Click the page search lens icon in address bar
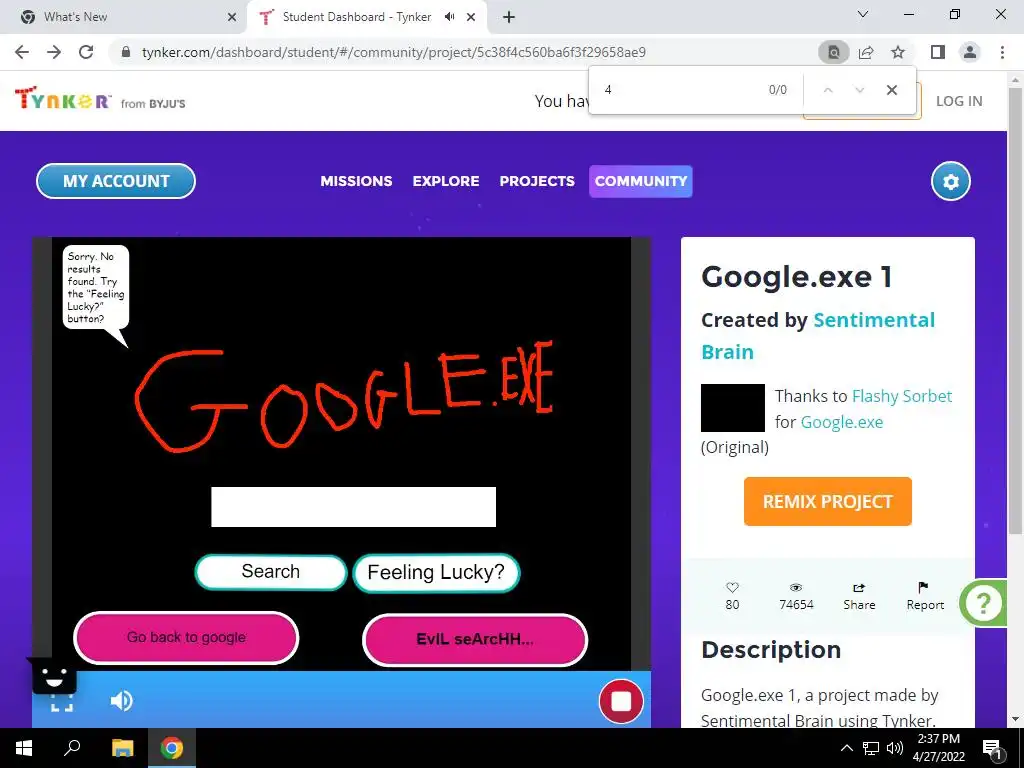Image resolution: width=1024 pixels, height=768 pixels. tap(834, 52)
